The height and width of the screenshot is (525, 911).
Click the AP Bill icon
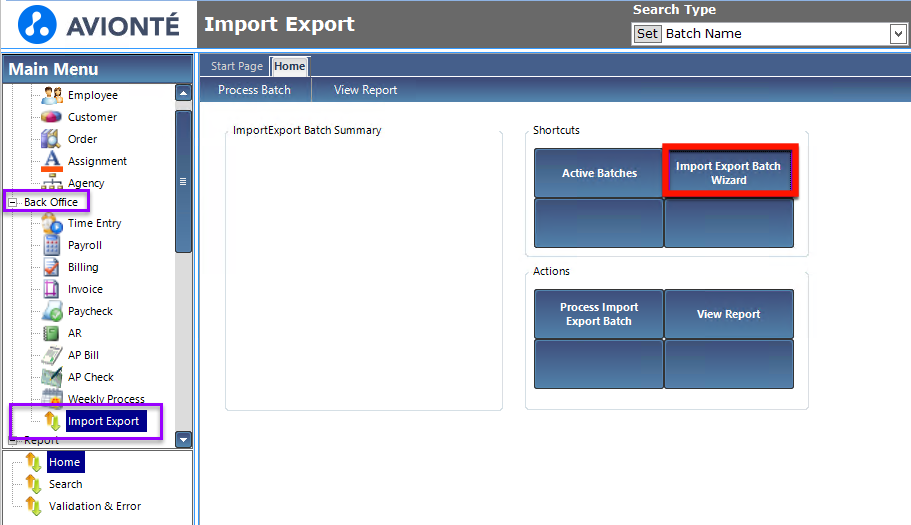pos(52,355)
